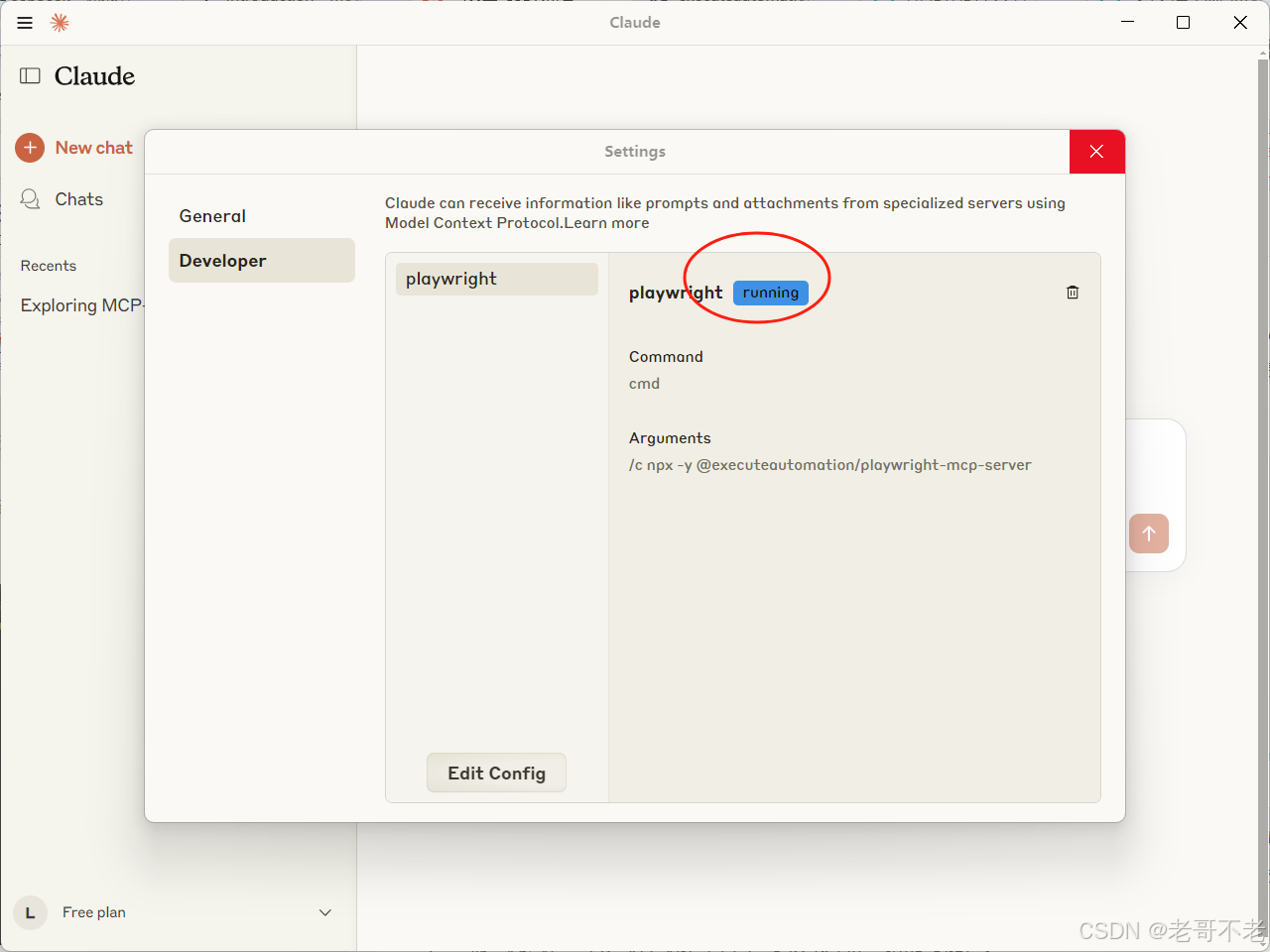Open Chats from the sidebar
Screen dimensions: 1270x952
click(x=62, y=199)
